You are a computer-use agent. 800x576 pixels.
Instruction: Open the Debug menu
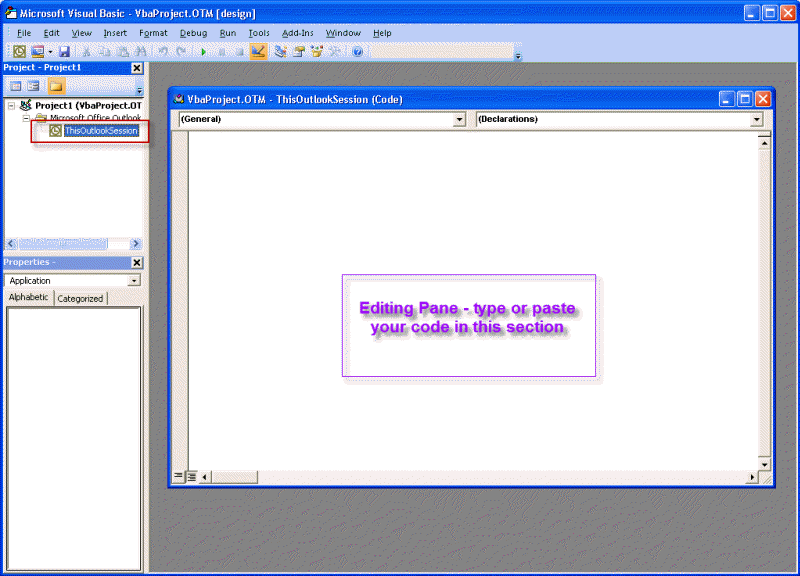click(196, 32)
